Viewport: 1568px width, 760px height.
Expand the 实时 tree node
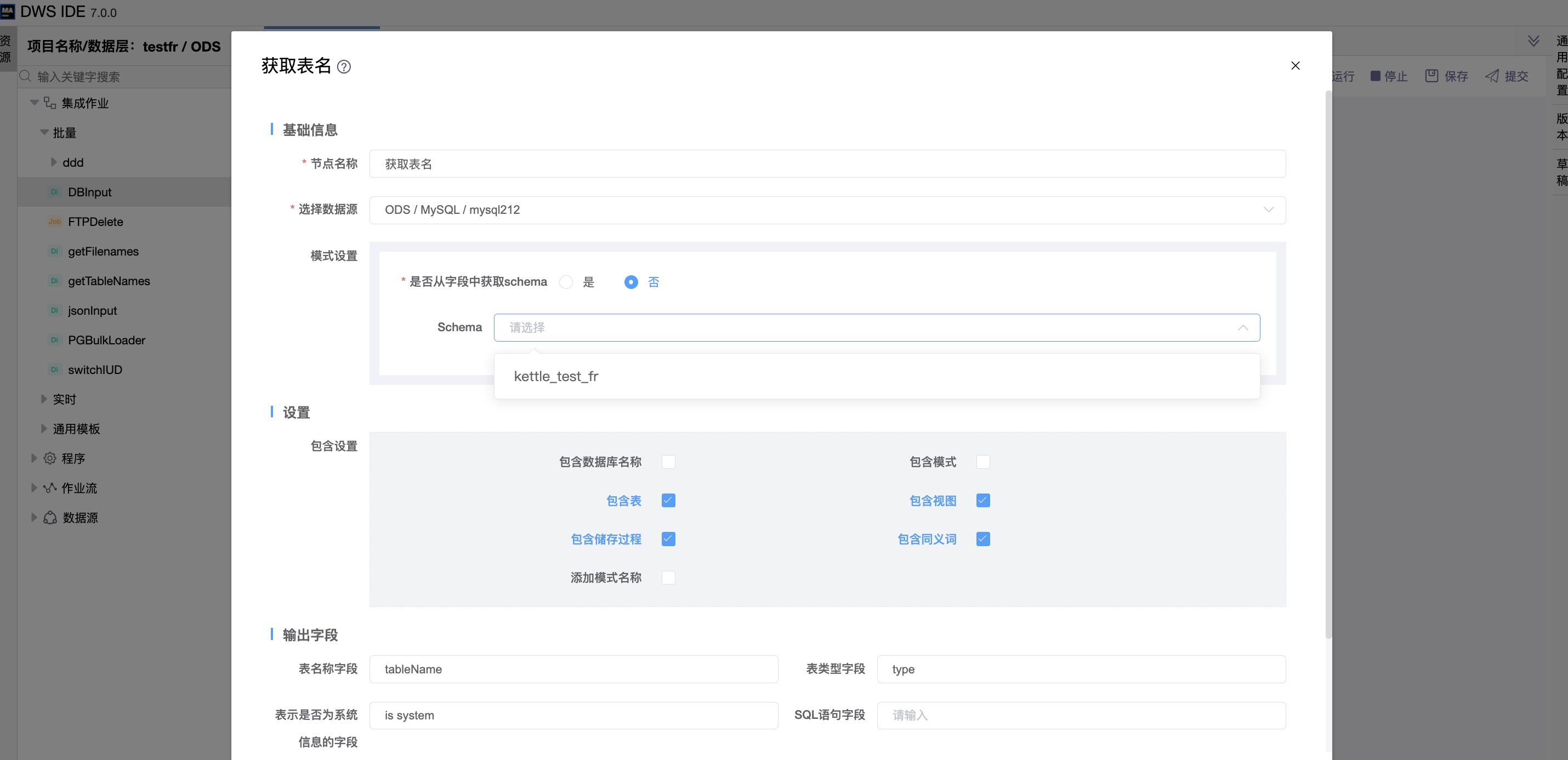click(x=44, y=399)
